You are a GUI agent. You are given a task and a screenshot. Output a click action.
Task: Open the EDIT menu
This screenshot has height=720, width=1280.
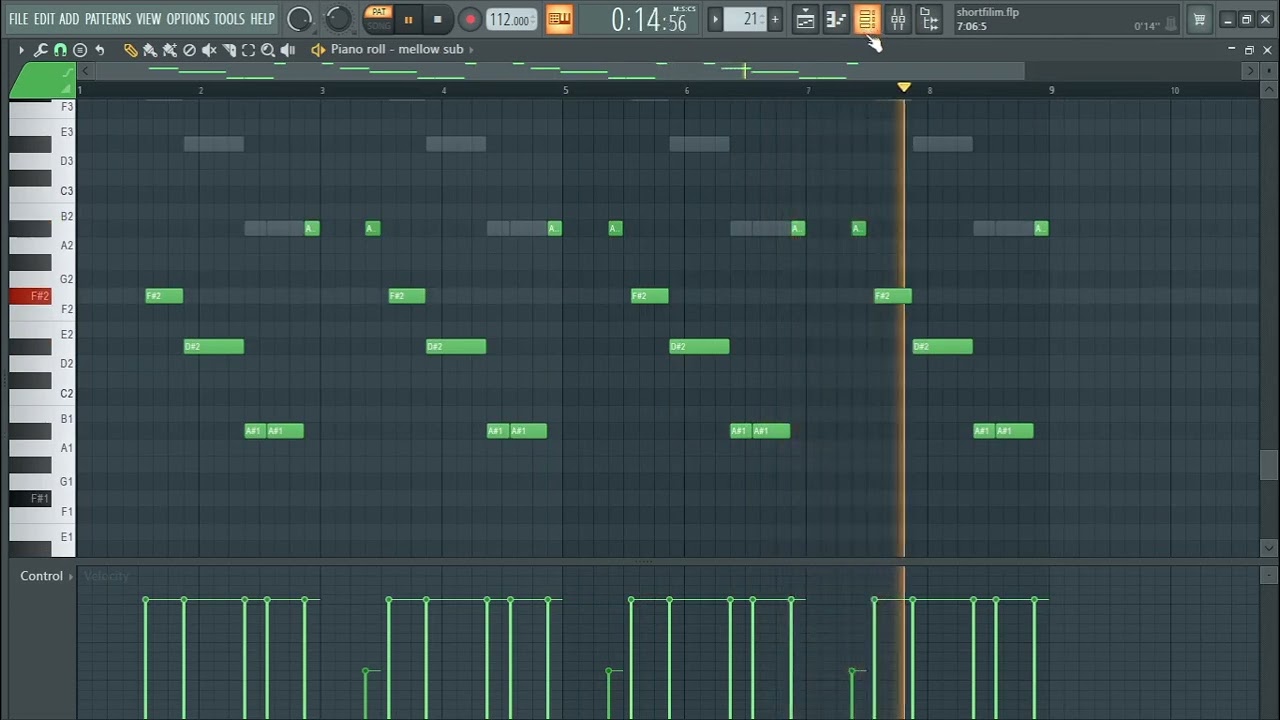(44, 19)
